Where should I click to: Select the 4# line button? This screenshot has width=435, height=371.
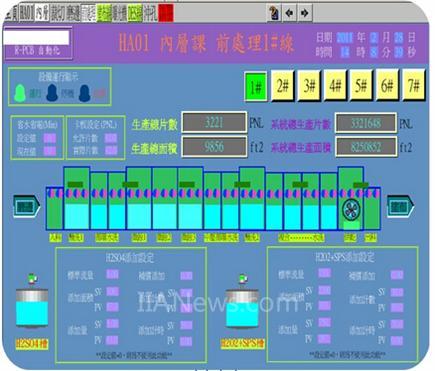(335, 85)
